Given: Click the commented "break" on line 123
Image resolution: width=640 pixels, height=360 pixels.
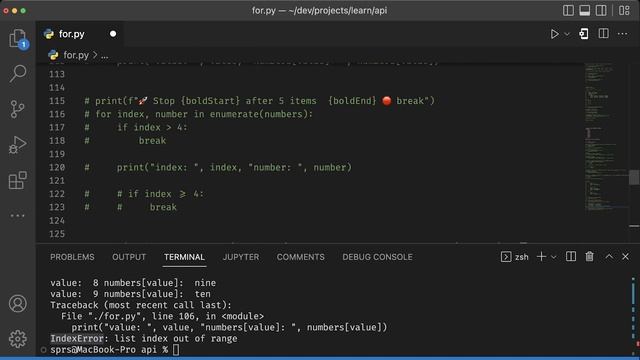Looking at the screenshot, I should (163, 207).
